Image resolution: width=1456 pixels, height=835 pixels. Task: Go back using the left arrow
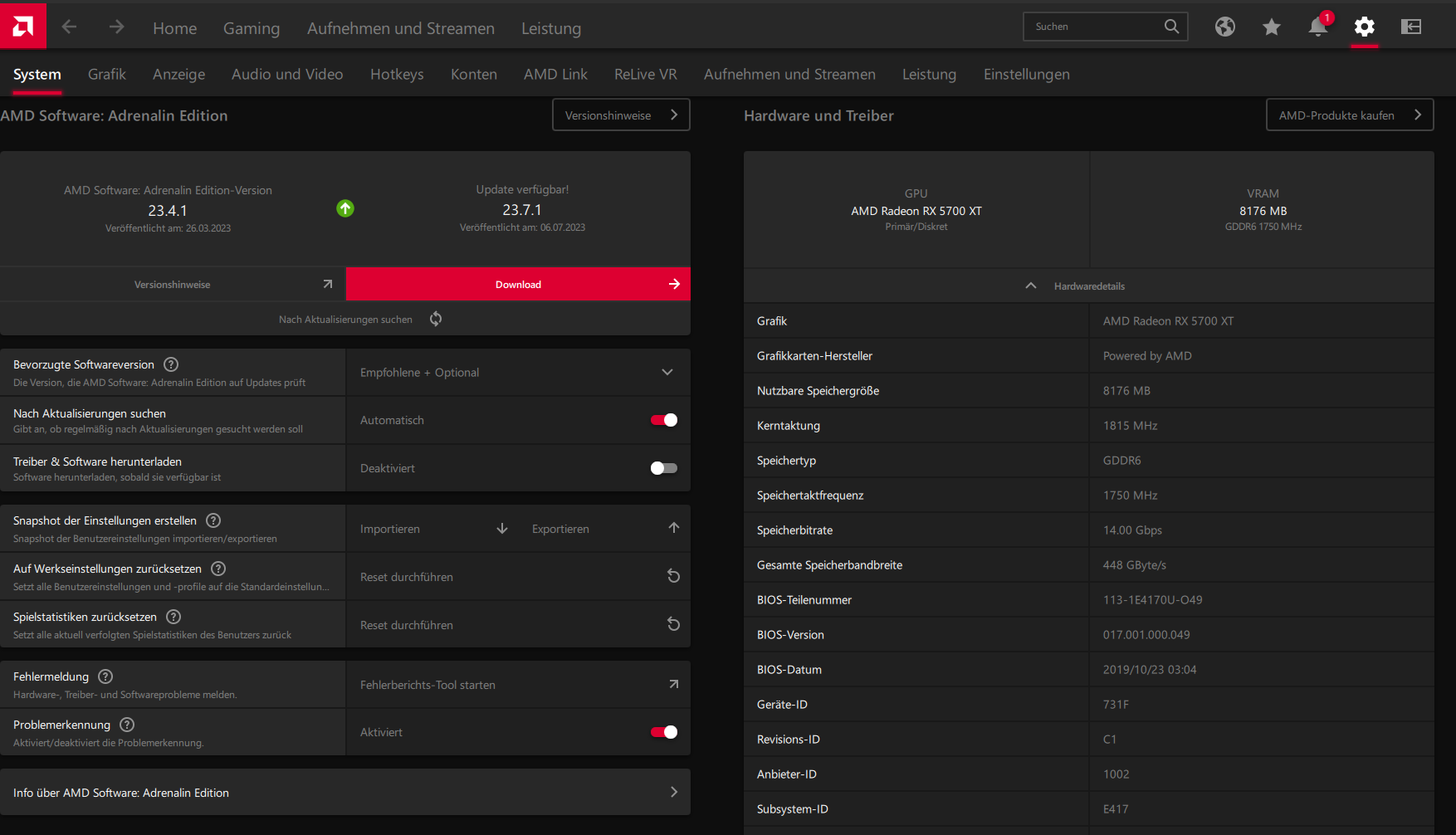pyautogui.click(x=70, y=27)
